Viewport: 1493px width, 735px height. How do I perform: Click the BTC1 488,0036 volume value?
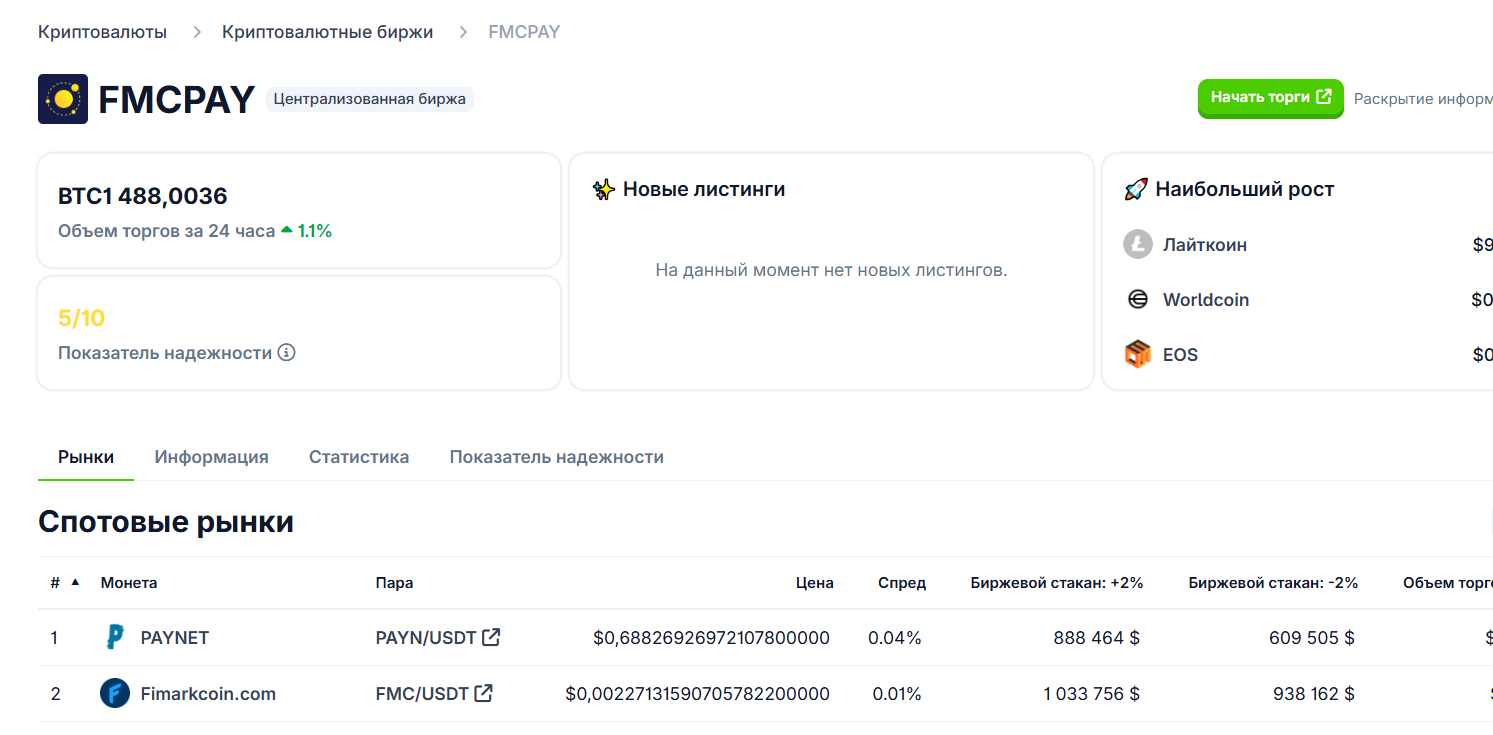143,196
